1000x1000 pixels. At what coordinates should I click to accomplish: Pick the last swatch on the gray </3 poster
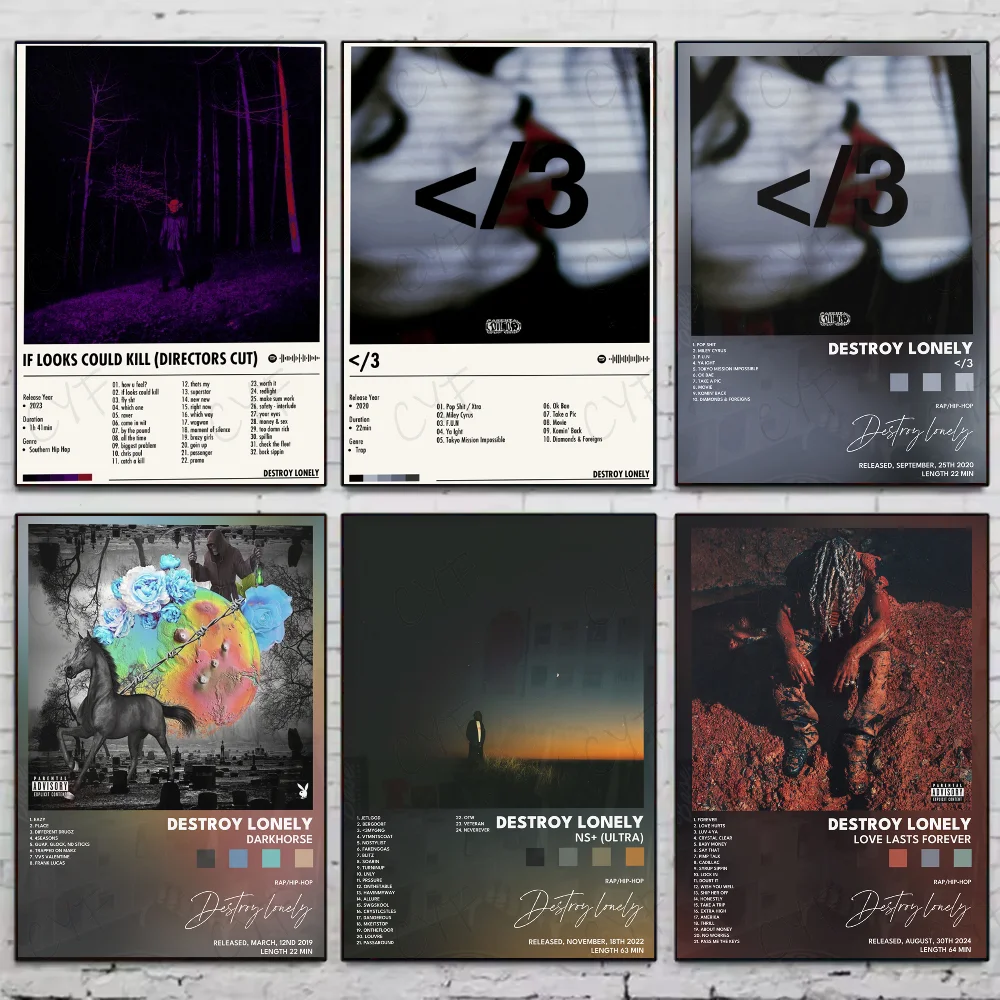[x=964, y=381]
